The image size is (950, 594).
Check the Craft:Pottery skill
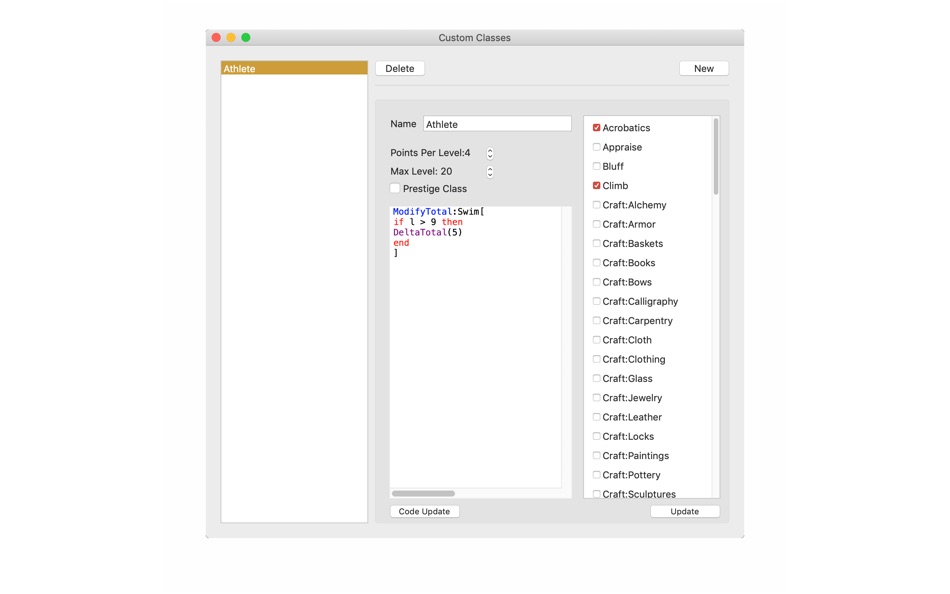[x=596, y=475]
